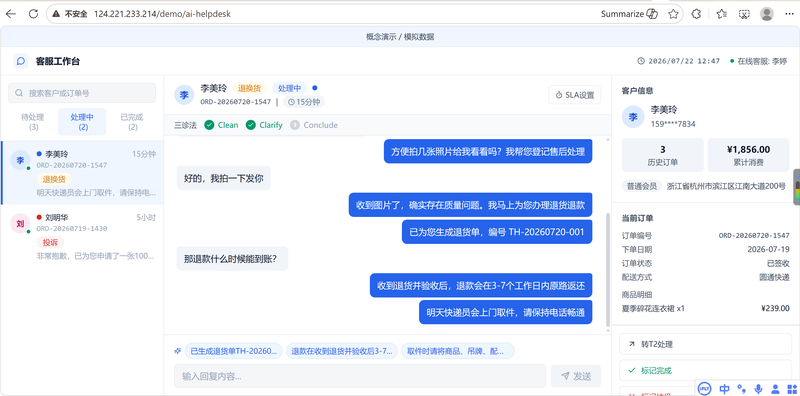
Task: Insert suggestion 已生成退货单TH-20260...
Action: point(234,351)
